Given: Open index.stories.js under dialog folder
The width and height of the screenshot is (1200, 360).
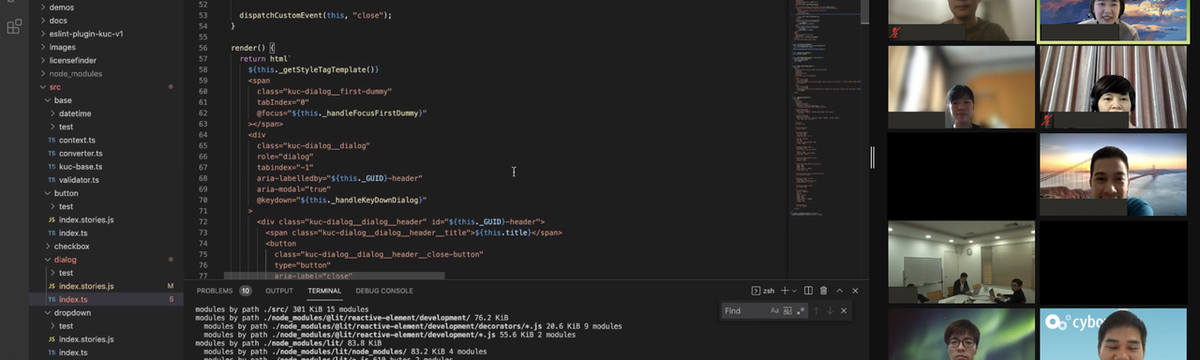Looking at the screenshot, I should point(86,286).
